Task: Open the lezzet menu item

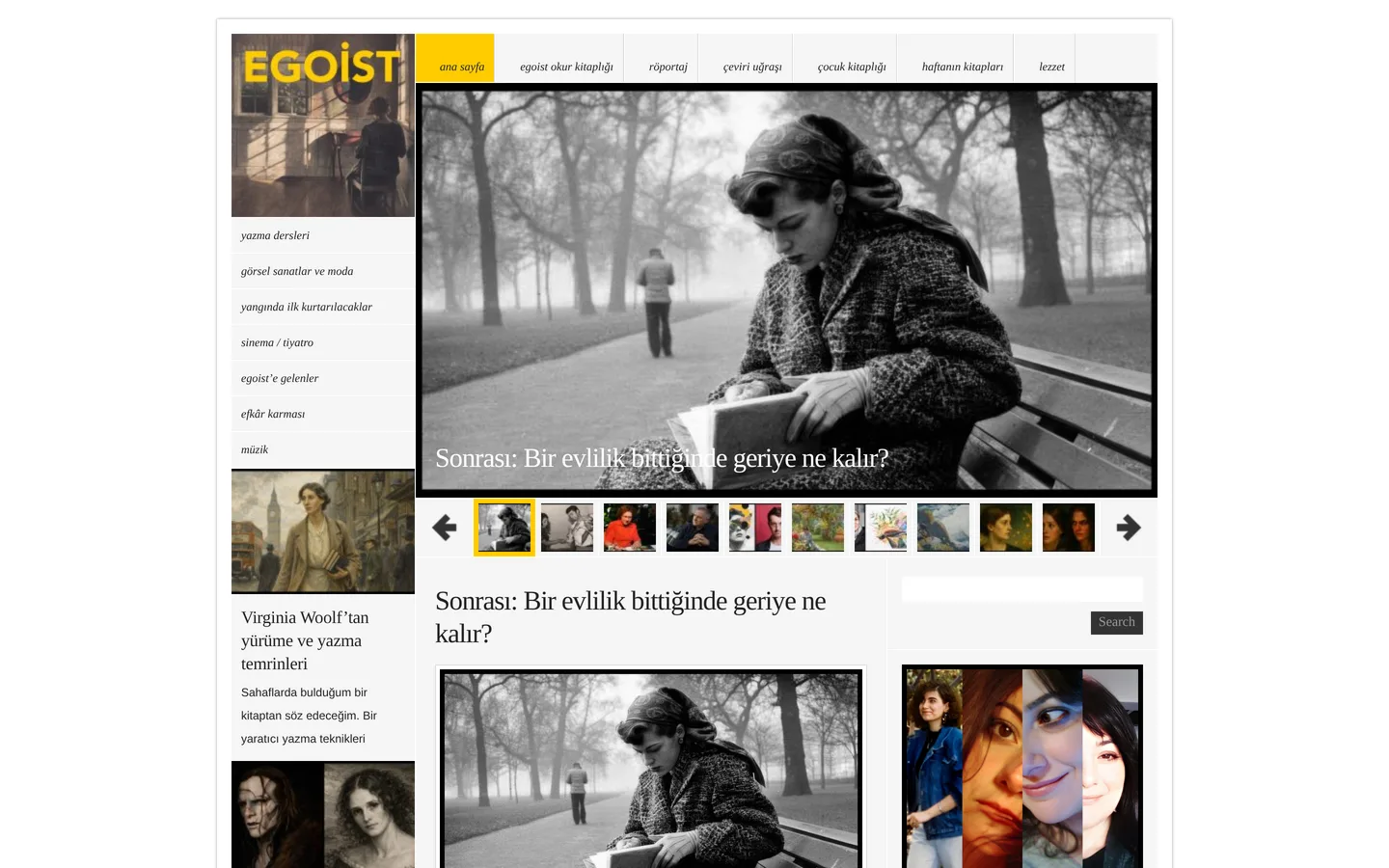Action: pos(1051,67)
